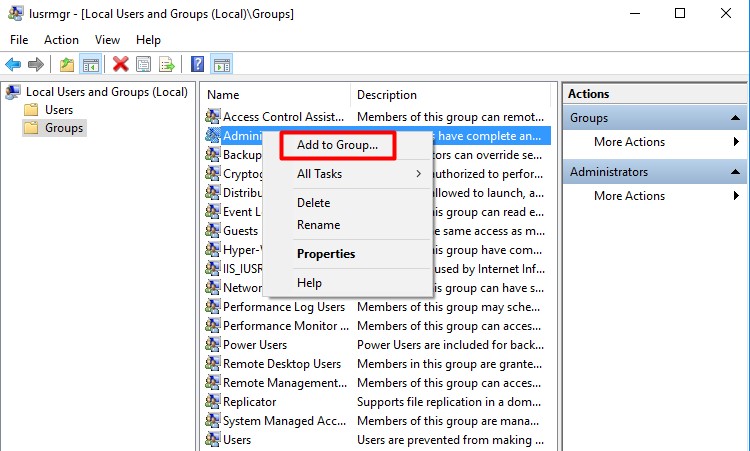Collapse the Groups section header in Actions
This screenshot has height=451, width=750.
point(735,118)
